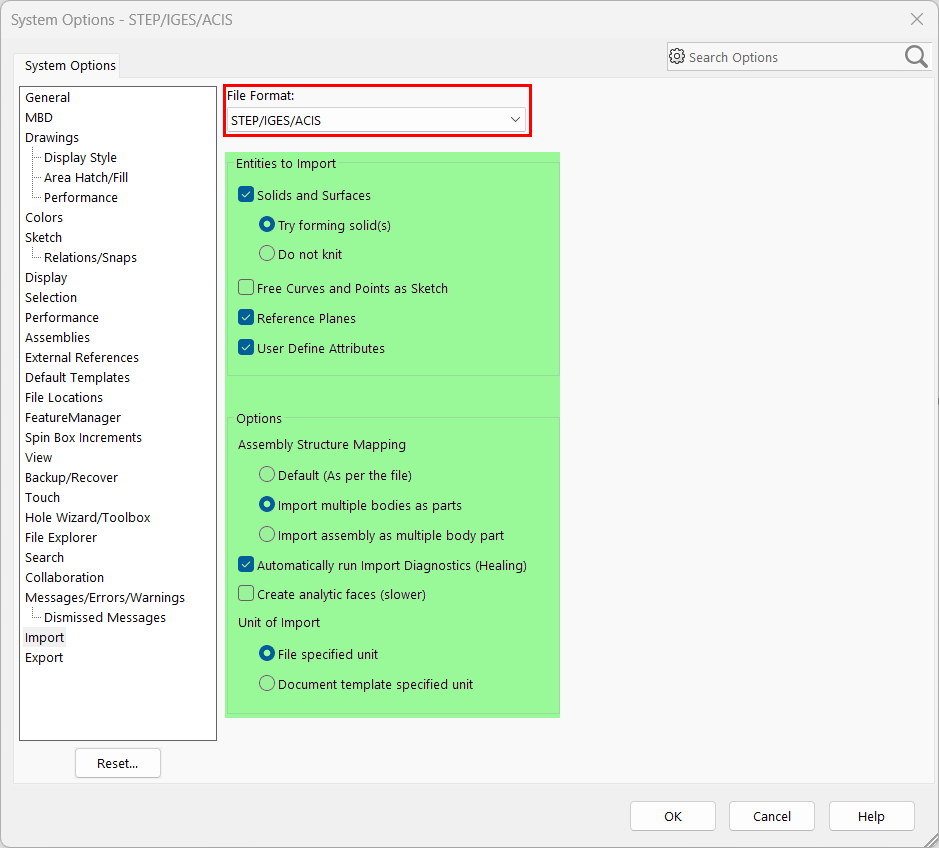Close the System Options dialog
The image size is (939, 848).
coord(916,19)
